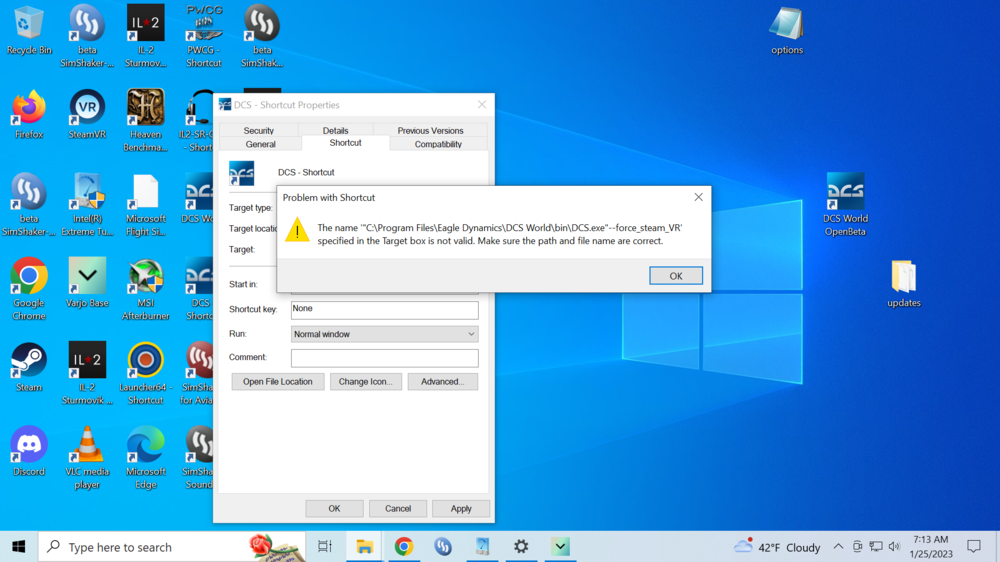This screenshot has width=1000, height=562.
Task: Click the volume icon in system tray
Action: [x=894, y=547]
